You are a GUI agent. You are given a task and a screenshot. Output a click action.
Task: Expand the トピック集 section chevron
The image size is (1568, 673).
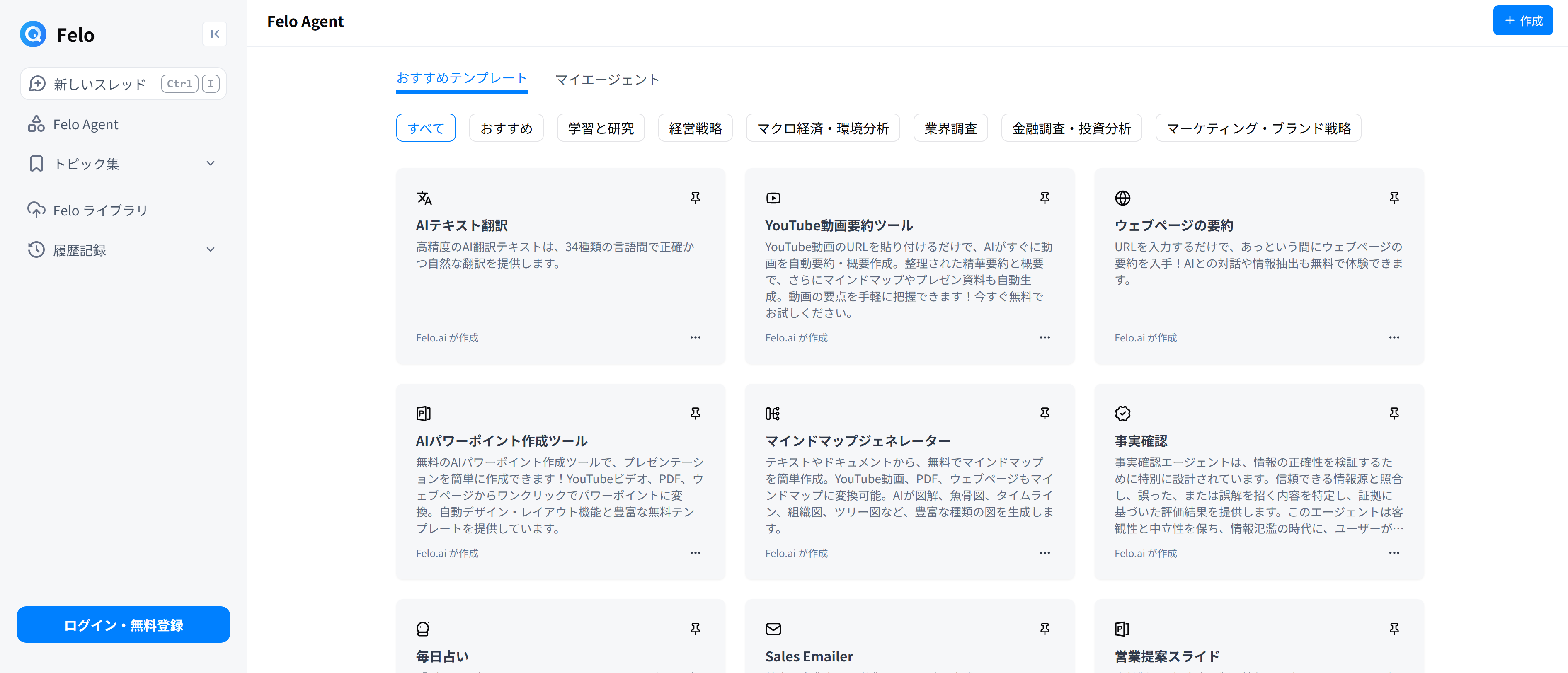coord(211,163)
